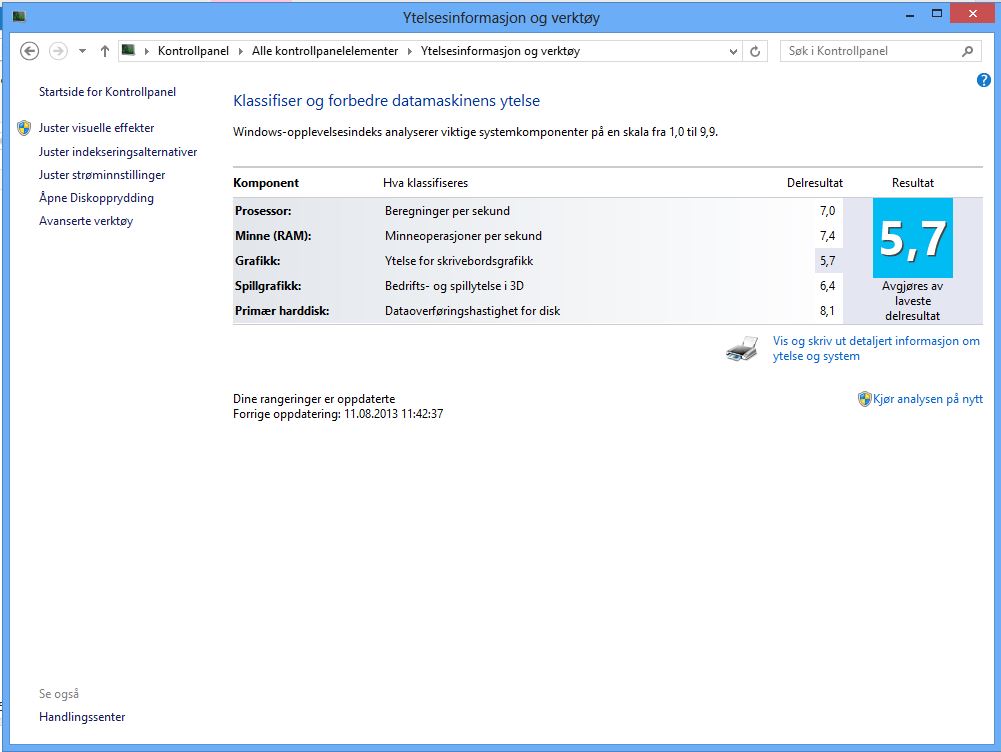Open Åpne Diskopprydding

[x=96, y=197]
